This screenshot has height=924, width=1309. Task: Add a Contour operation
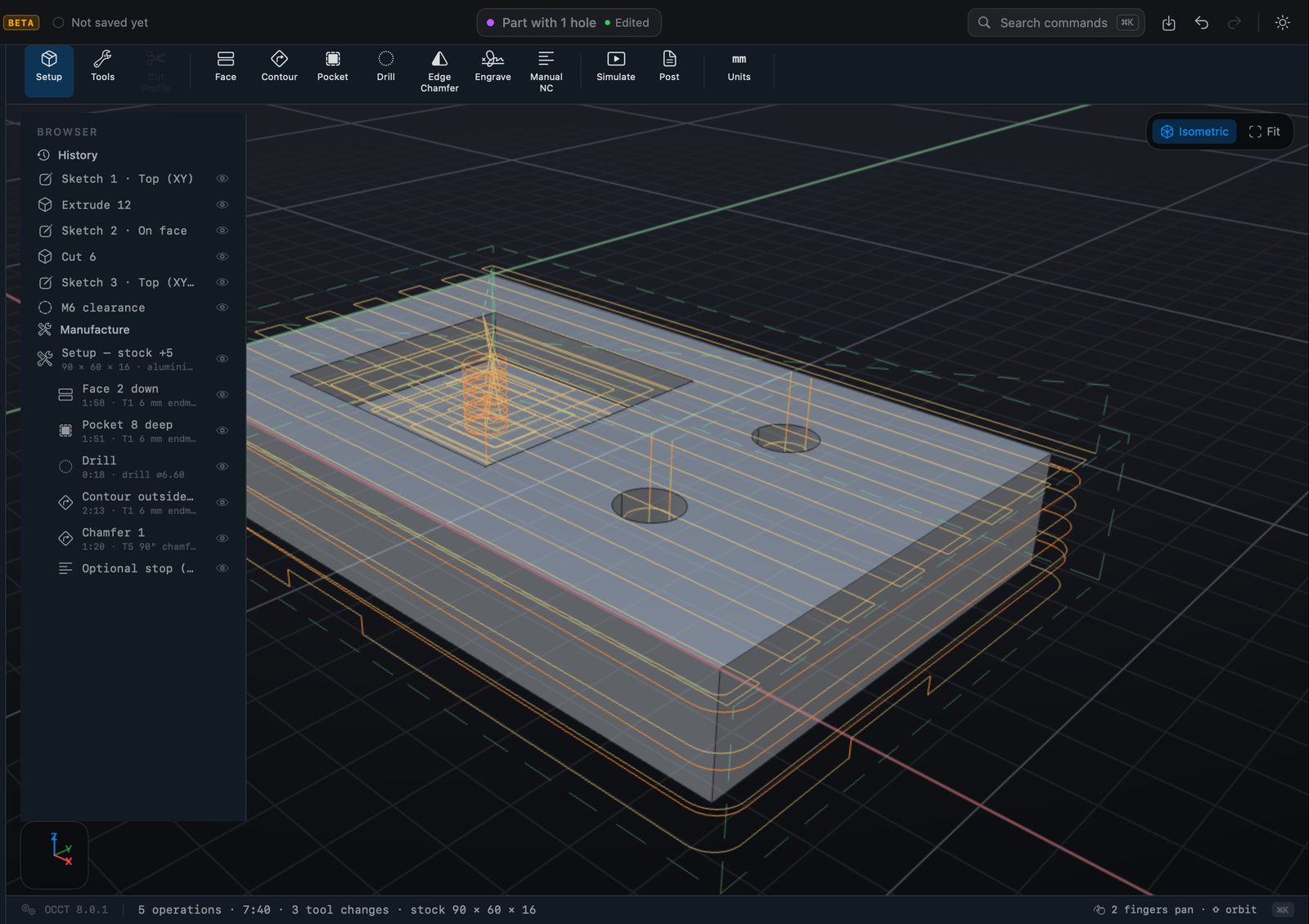pos(279,67)
